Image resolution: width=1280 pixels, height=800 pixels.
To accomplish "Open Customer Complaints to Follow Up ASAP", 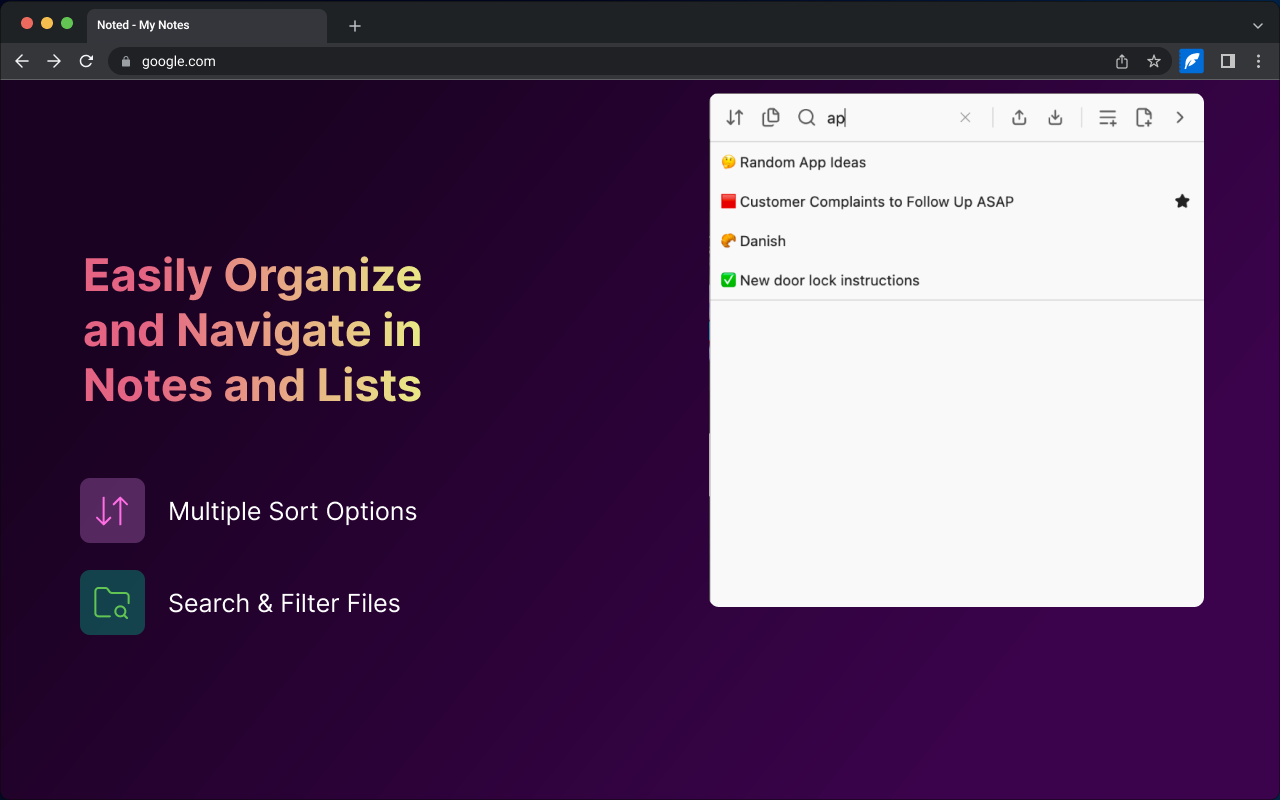I will click(x=956, y=201).
